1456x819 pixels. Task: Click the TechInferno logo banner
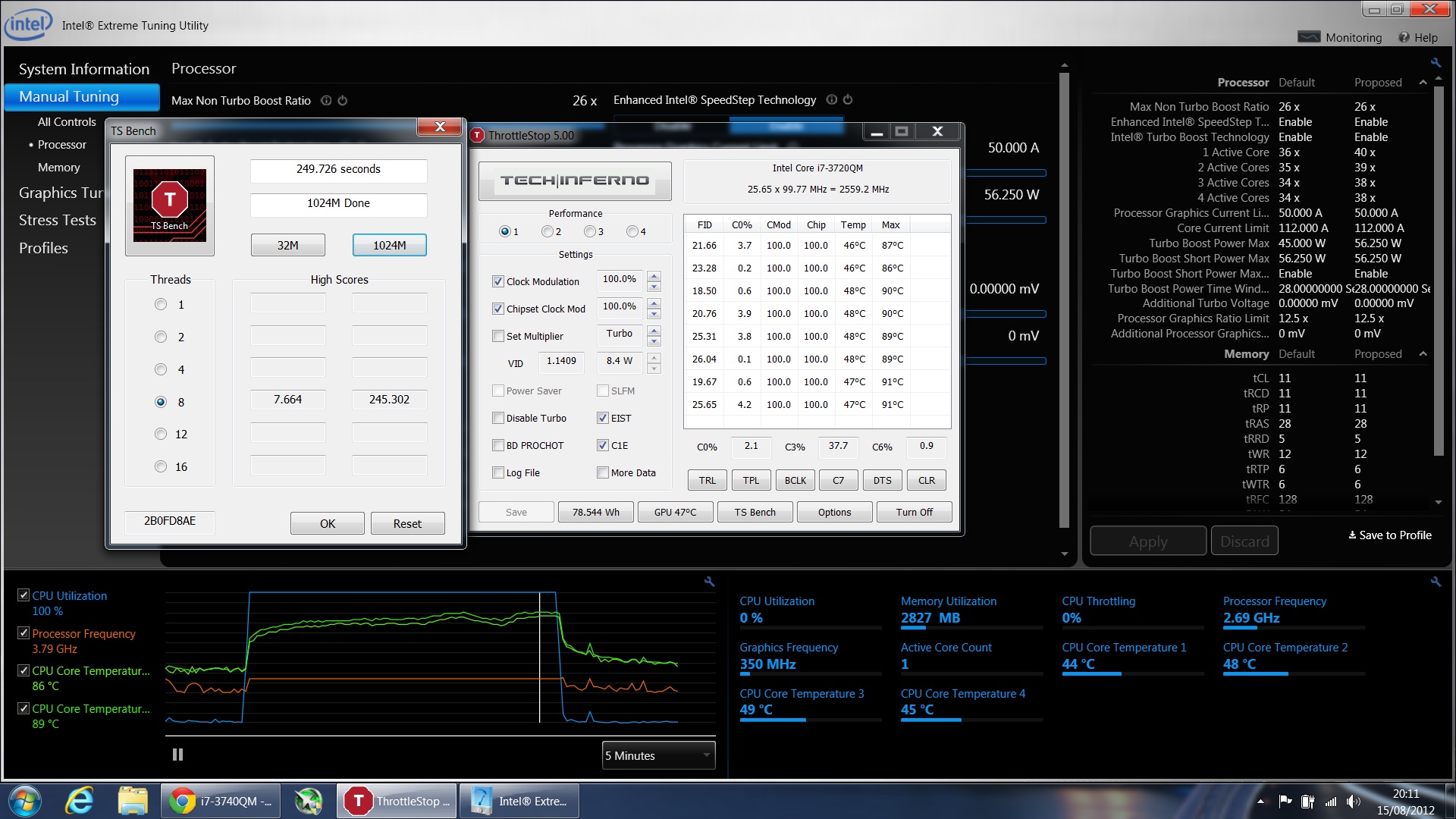[575, 180]
